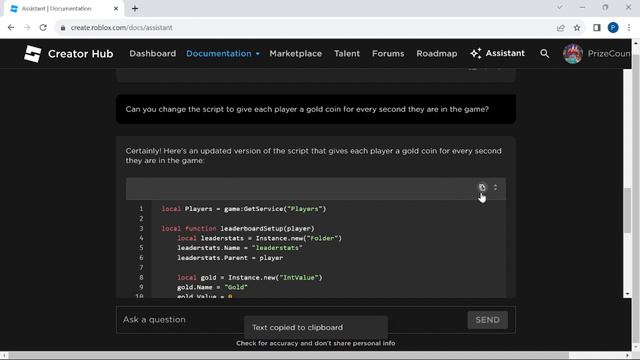Go back to the previous page
The image size is (640, 360).
11,28
